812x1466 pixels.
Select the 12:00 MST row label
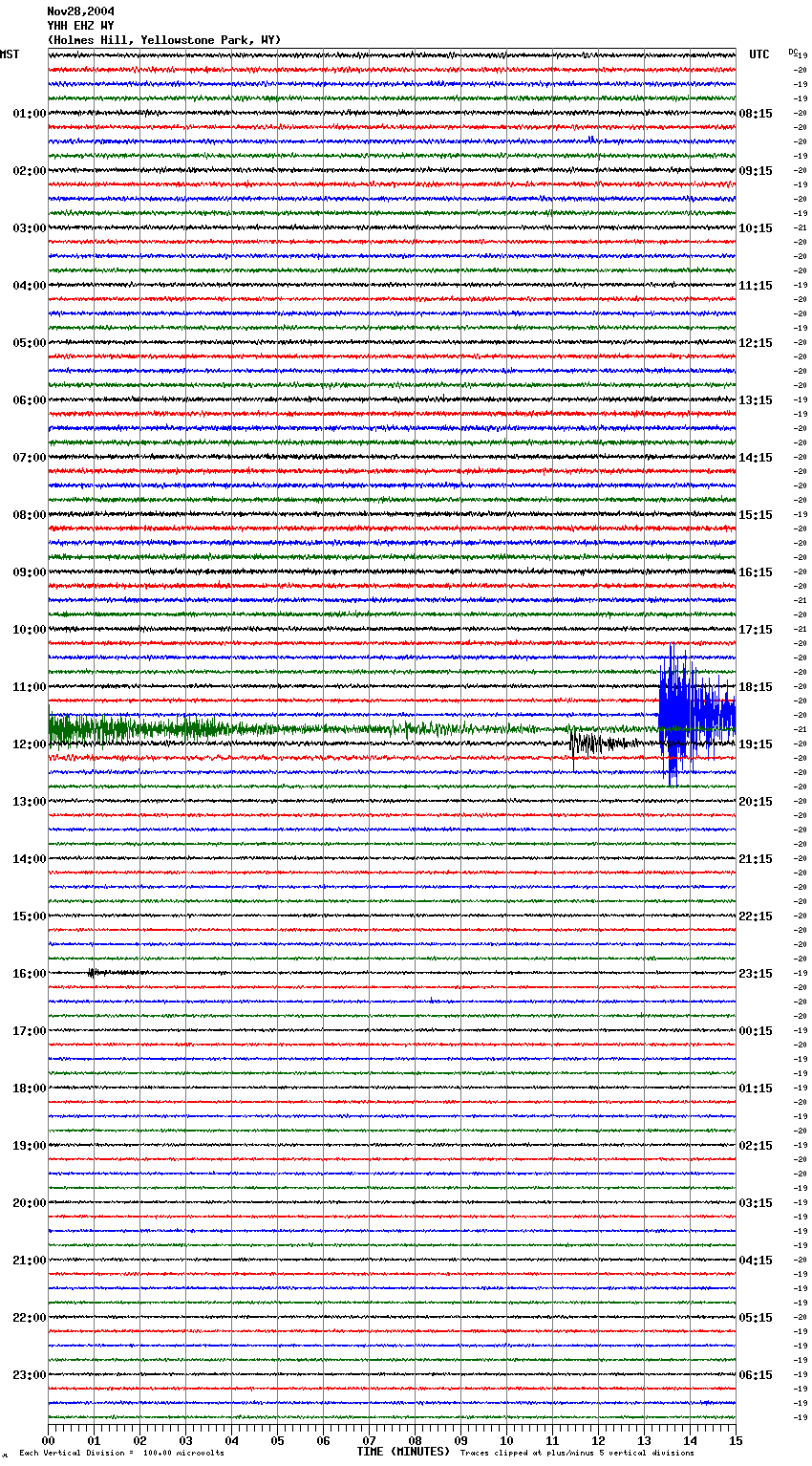pos(29,744)
